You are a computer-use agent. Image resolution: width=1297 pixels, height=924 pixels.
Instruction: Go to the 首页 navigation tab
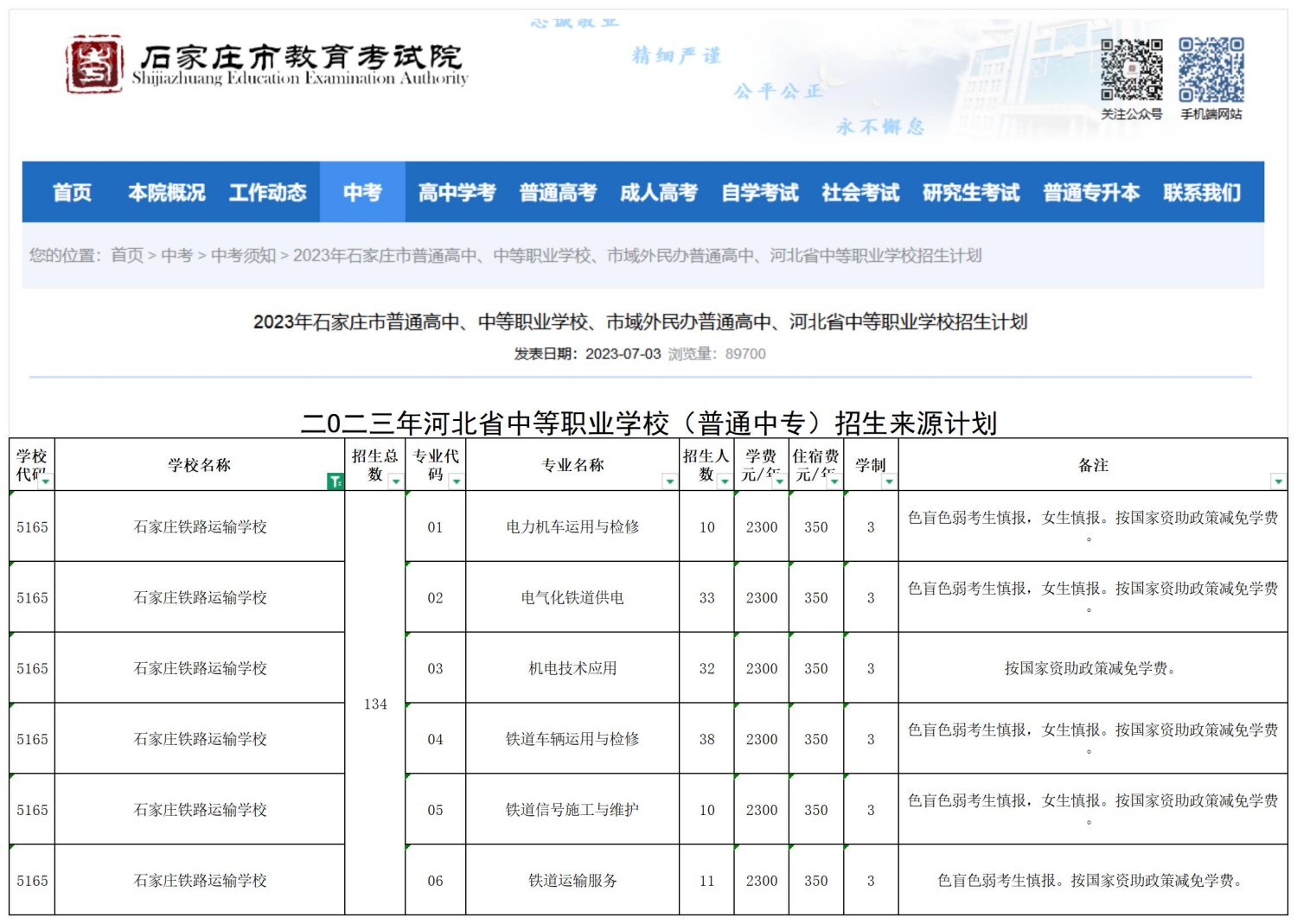point(72,192)
